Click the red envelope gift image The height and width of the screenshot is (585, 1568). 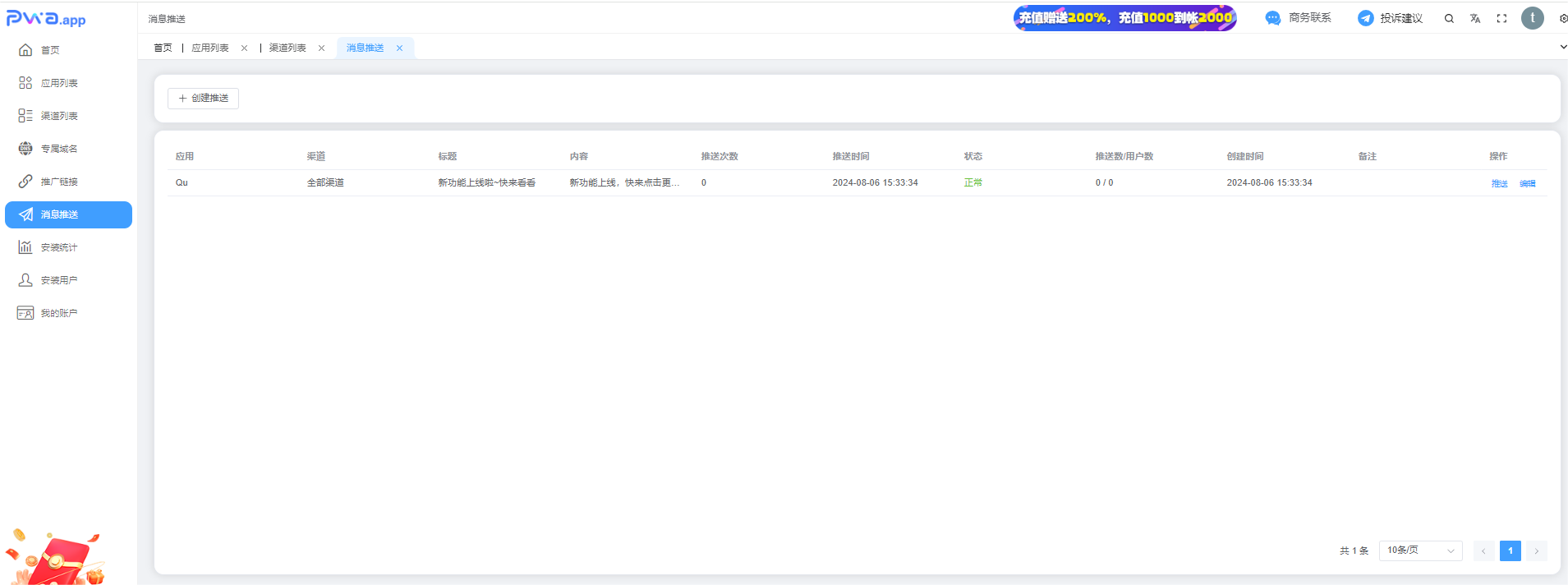(x=56, y=559)
